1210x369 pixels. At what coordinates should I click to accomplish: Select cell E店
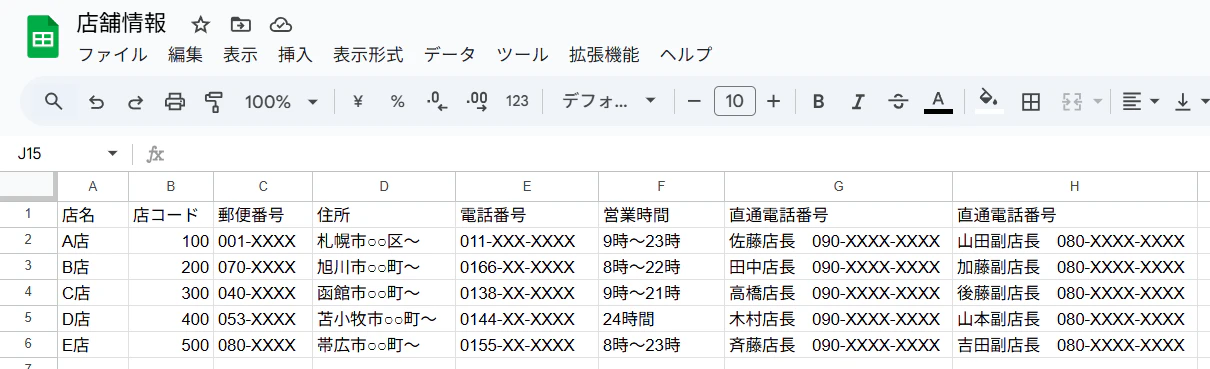93,344
